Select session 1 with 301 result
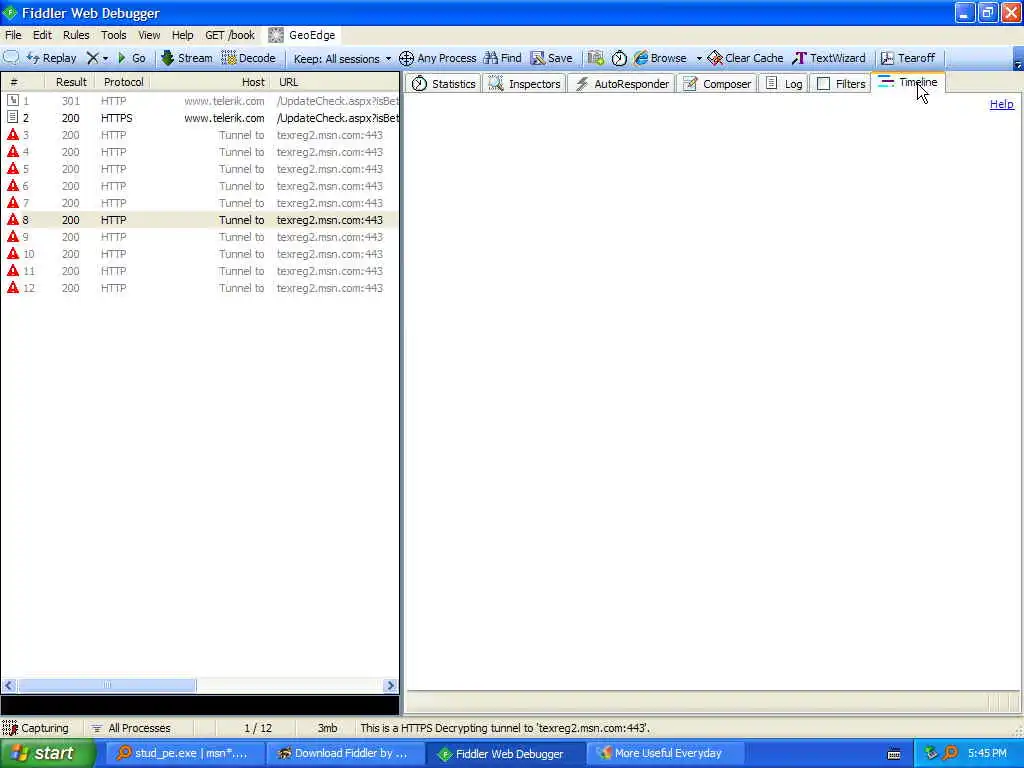Screen dimensions: 1024x768 (x=200, y=101)
